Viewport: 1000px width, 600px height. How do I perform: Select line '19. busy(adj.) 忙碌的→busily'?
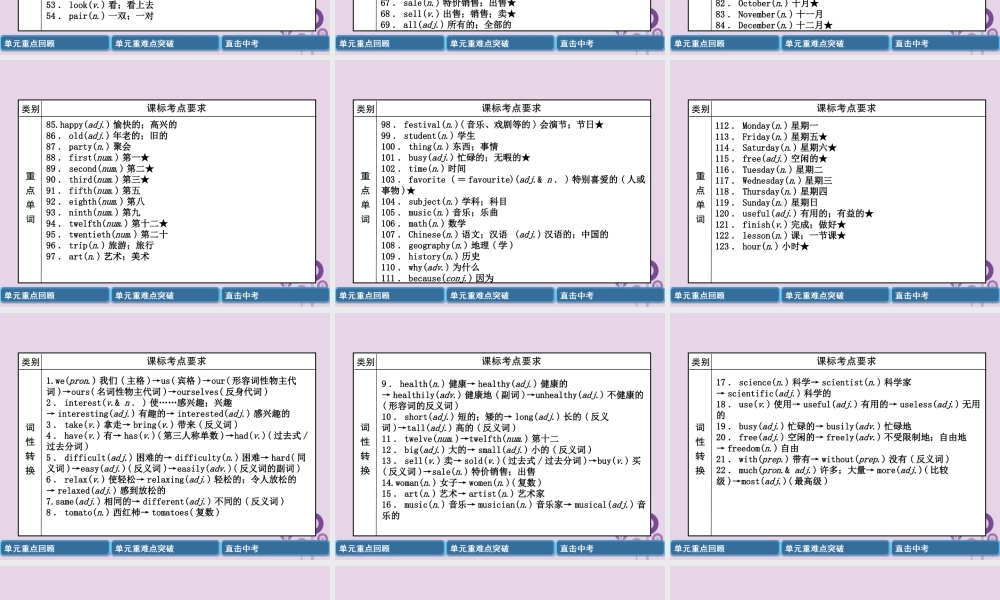pos(814,426)
